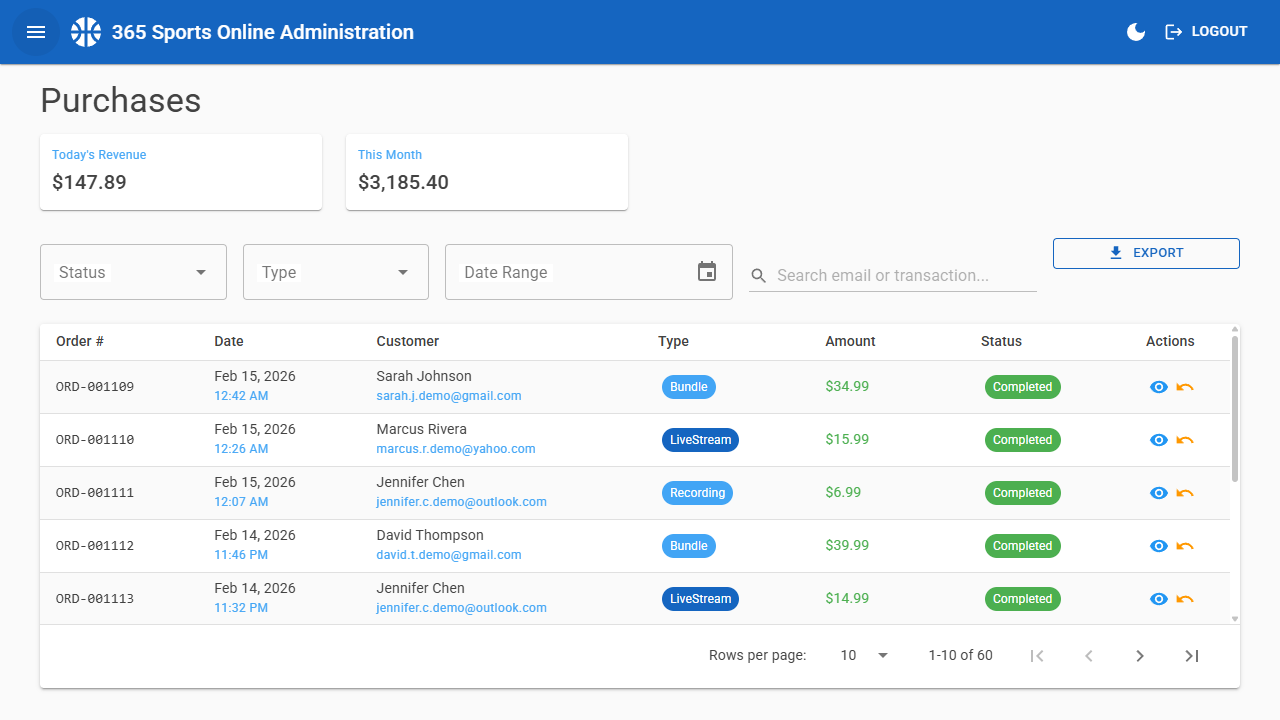Click the $34.99 amount
This screenshot has height=720, width=1280.
(x=847, y=386)
